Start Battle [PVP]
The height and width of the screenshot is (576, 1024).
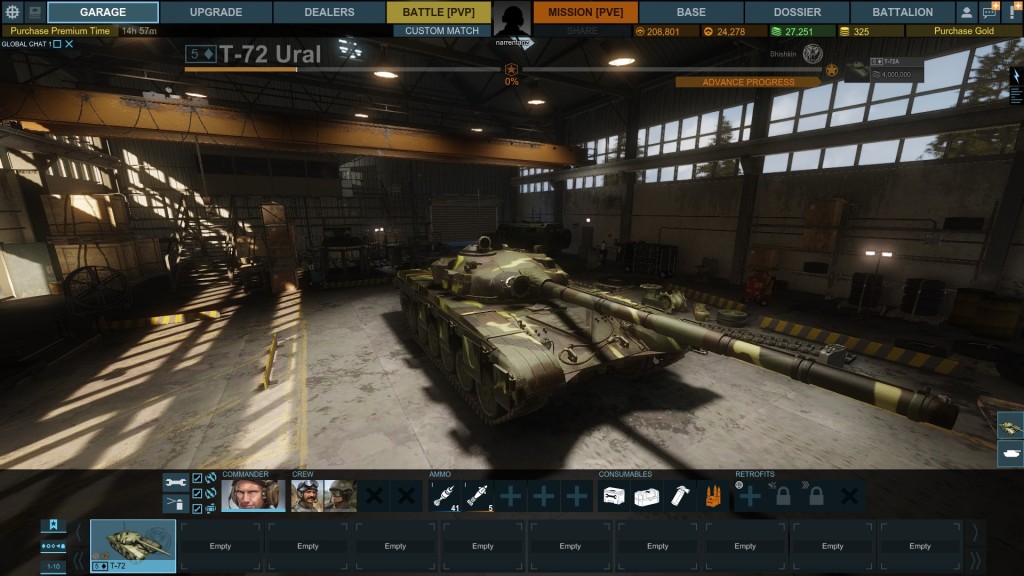point(438,12)
